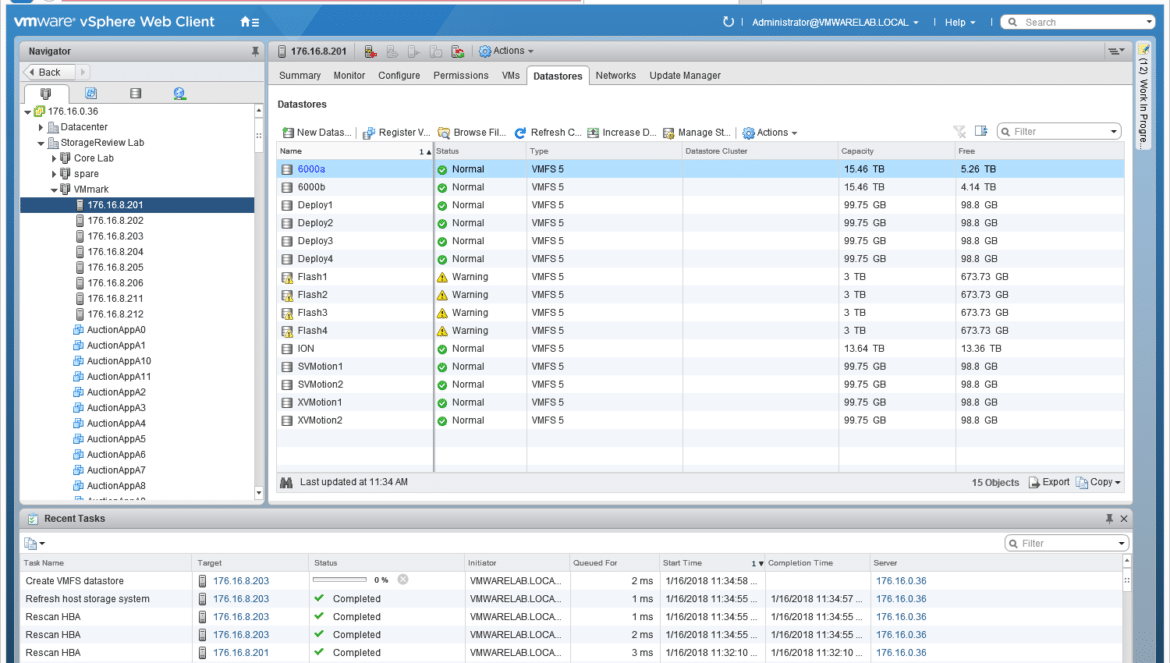Click the binoculars find icon
The height and width of the screenshot is (663, 1170).
(286, 483)
